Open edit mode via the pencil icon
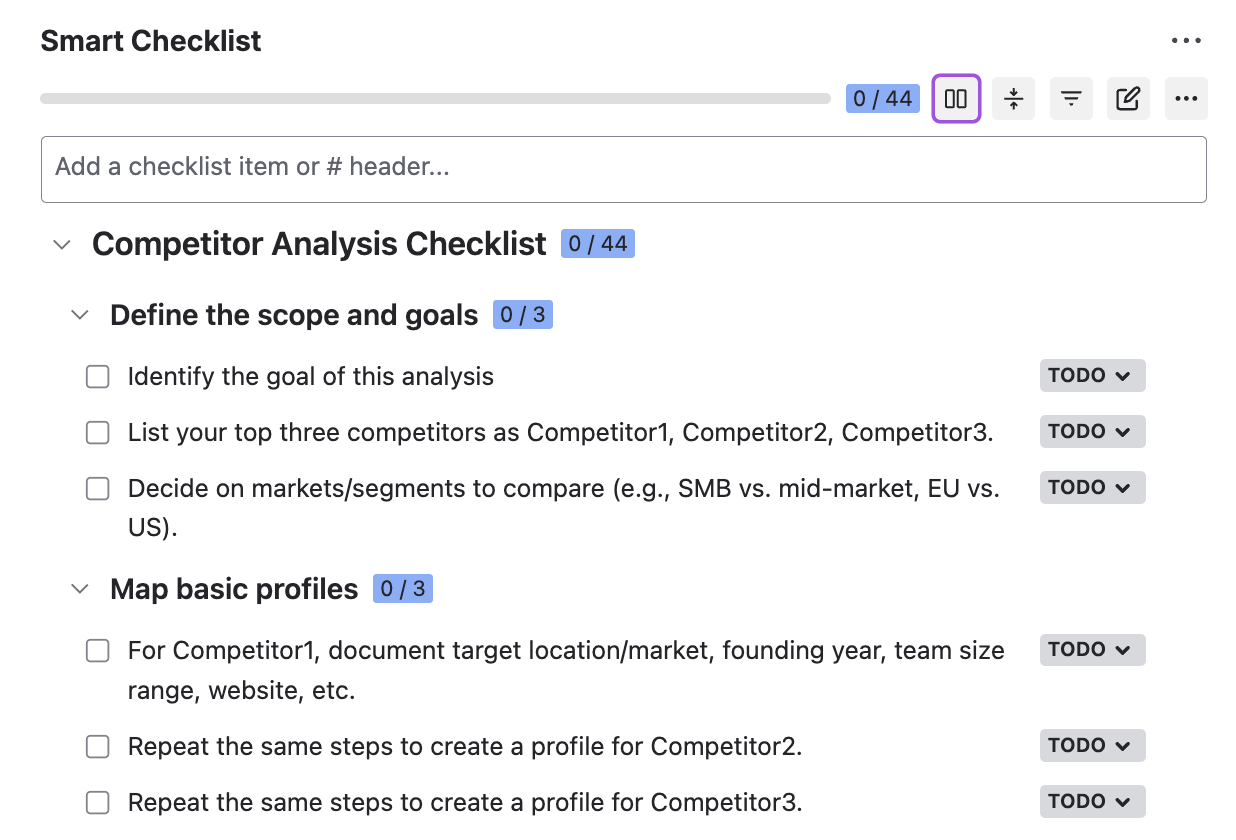Screen dimensions: 1236x840 (1128, 98)
